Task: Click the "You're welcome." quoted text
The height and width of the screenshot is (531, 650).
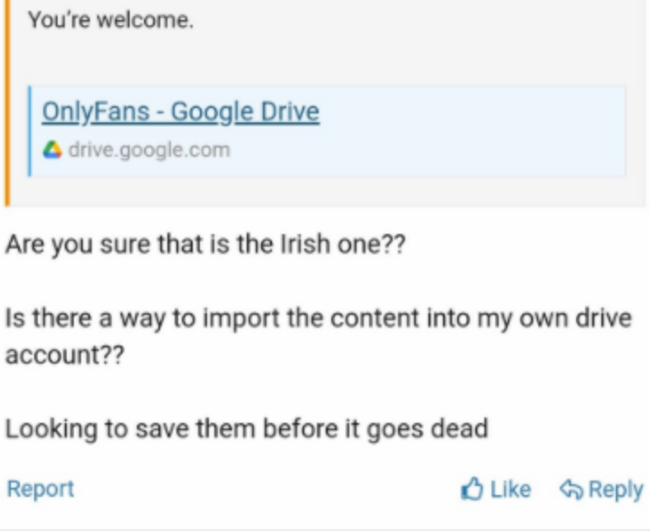Action: [111, 20]
